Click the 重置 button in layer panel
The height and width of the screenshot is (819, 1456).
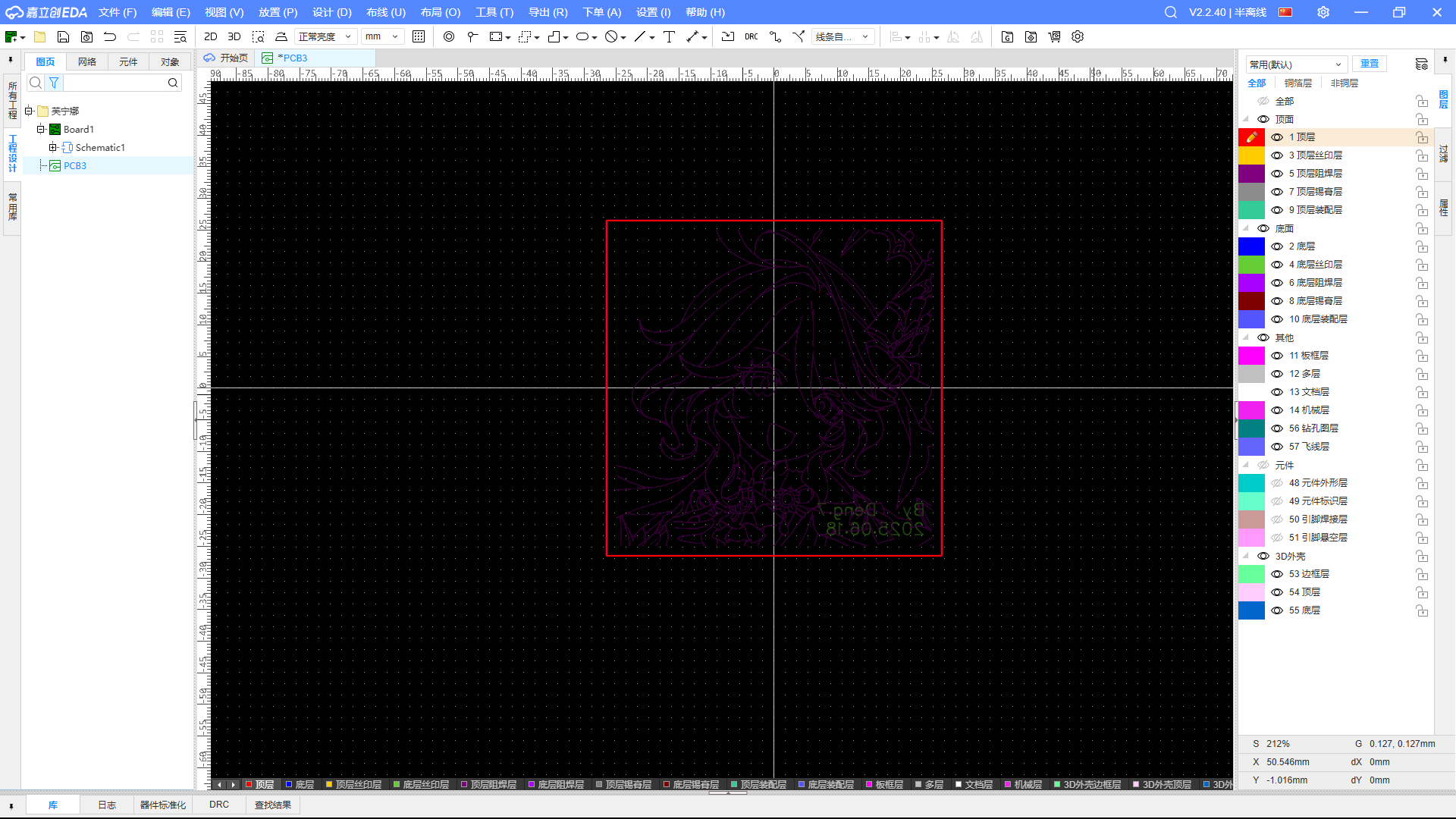1369,64
